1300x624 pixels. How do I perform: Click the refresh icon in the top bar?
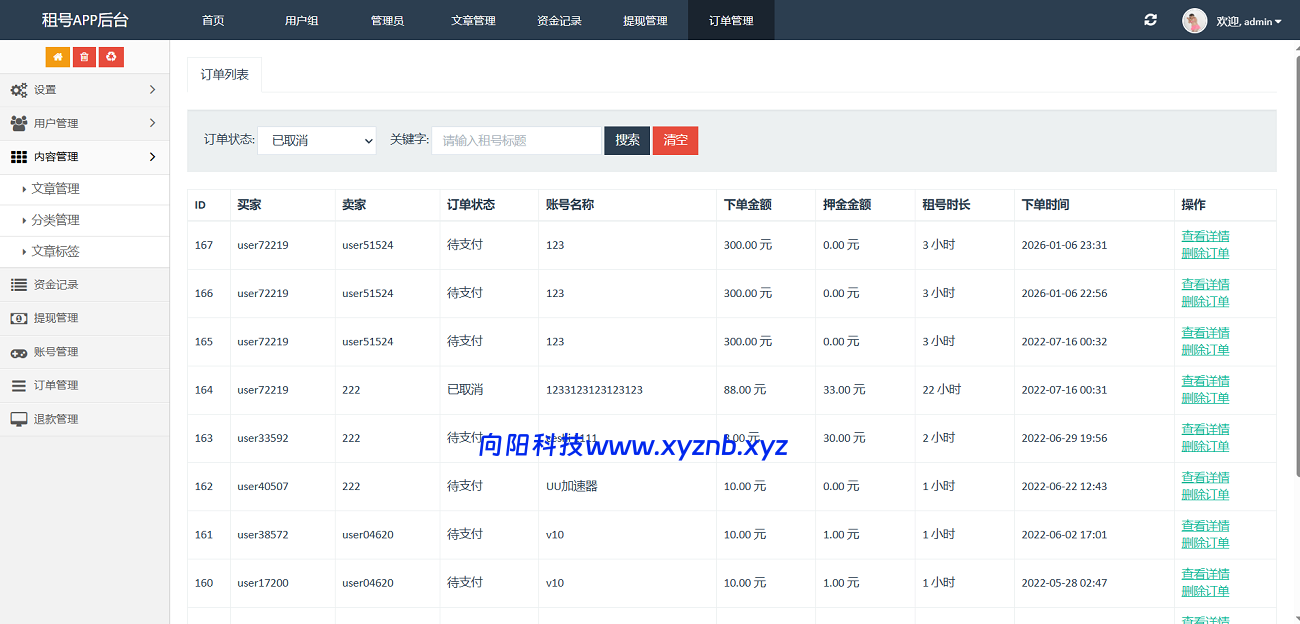click(1149, 19)
